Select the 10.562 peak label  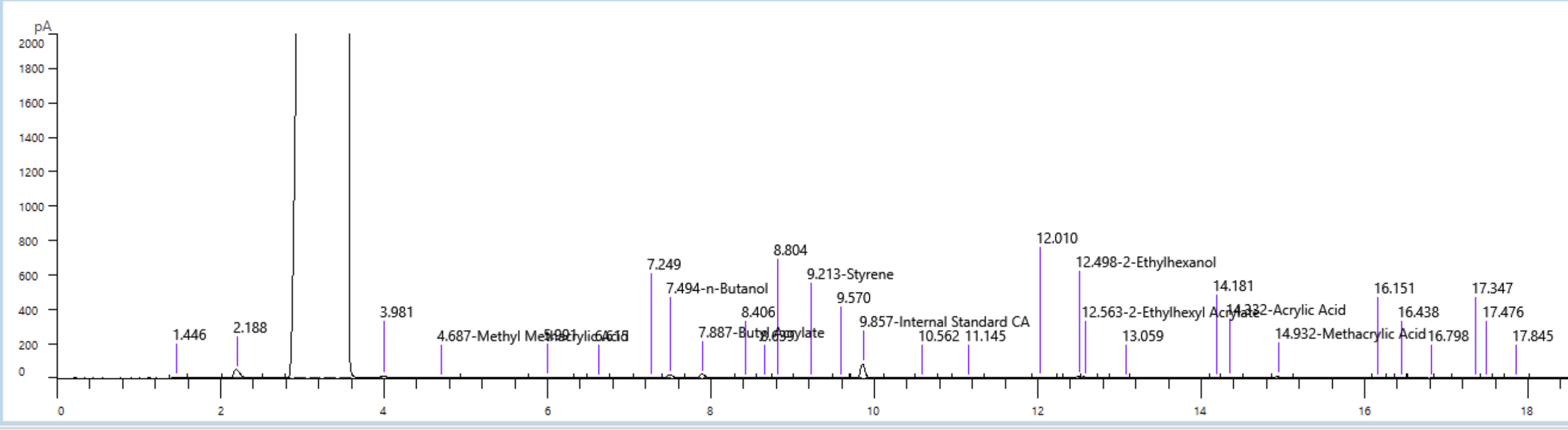pos(939,336)
